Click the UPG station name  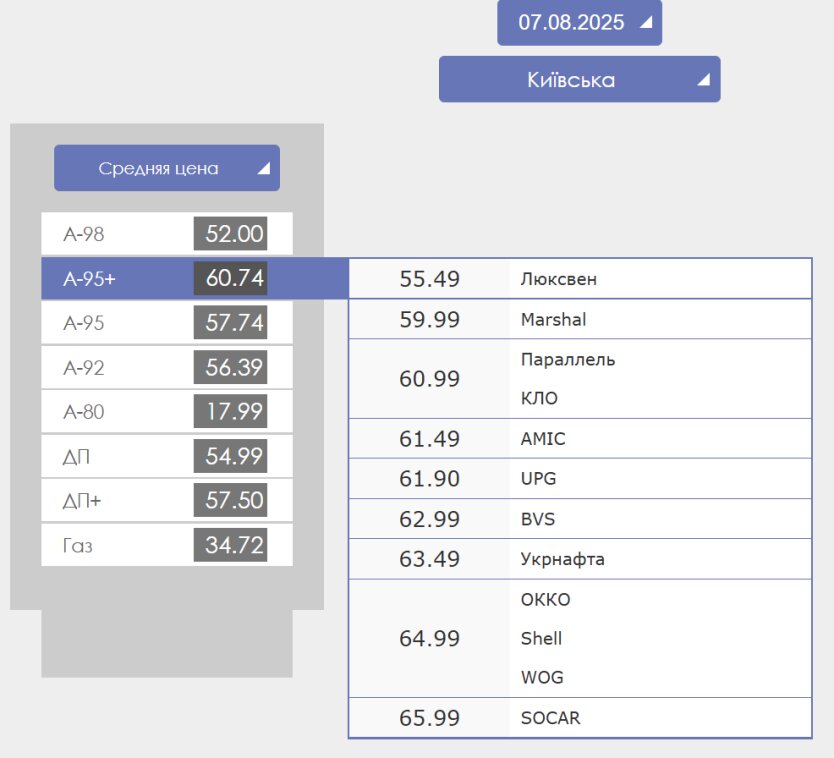coord(538,479)
